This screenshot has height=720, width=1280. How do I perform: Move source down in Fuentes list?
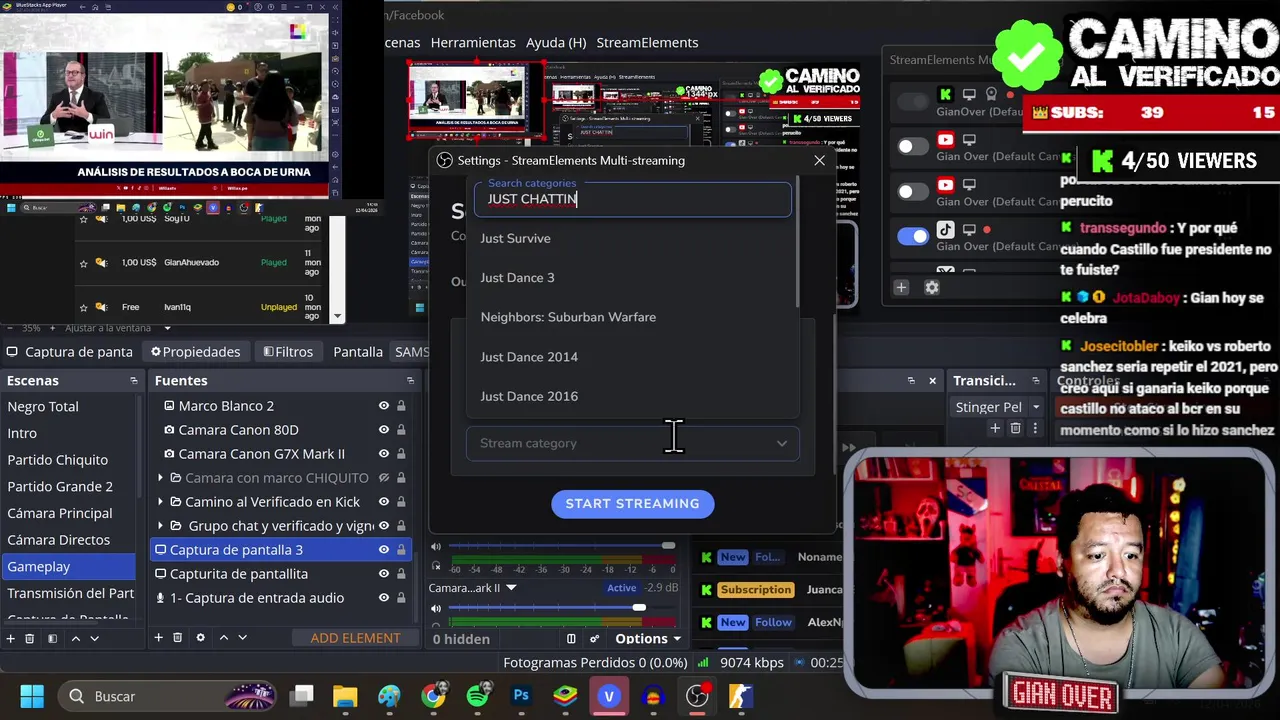(242, 638)
